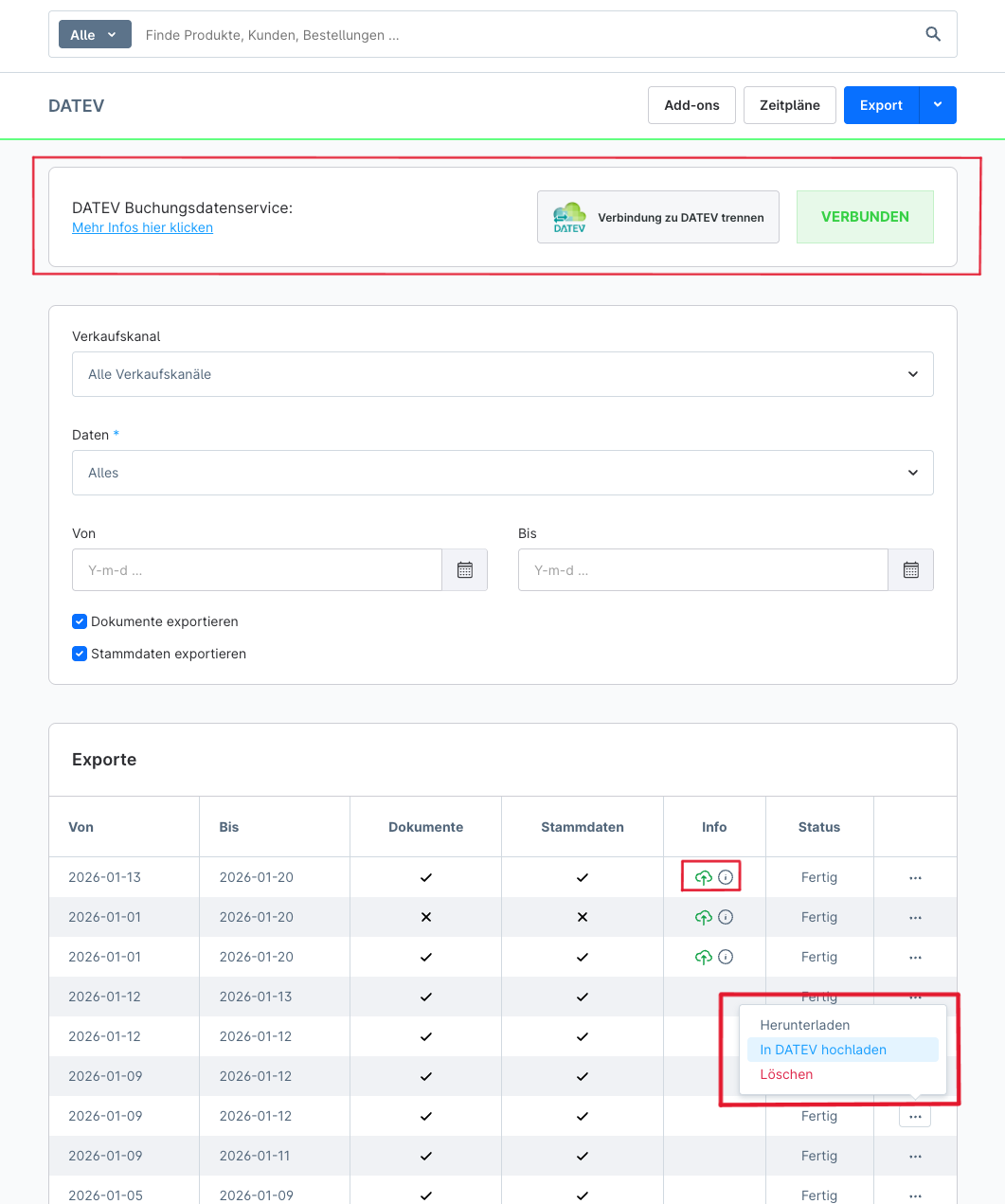Screen dimensions: 1005x1204
Task: Open the Bis date calendar picker
Action: pos(910,570)
